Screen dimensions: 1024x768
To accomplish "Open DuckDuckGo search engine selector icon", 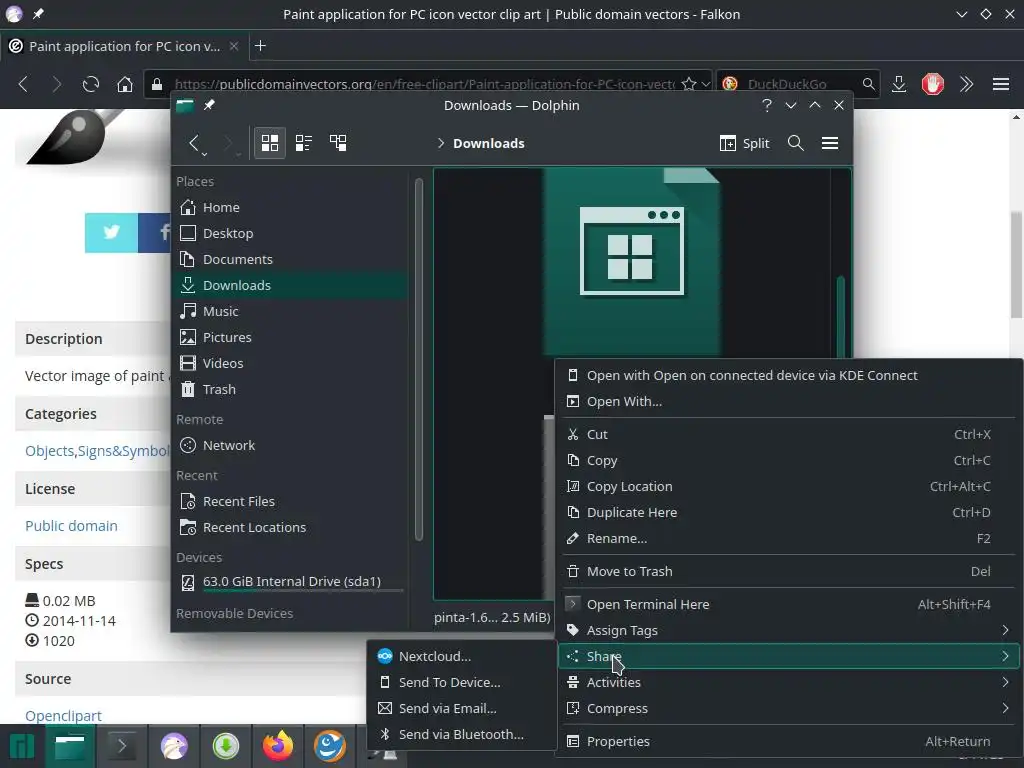I will coord(730,84).
